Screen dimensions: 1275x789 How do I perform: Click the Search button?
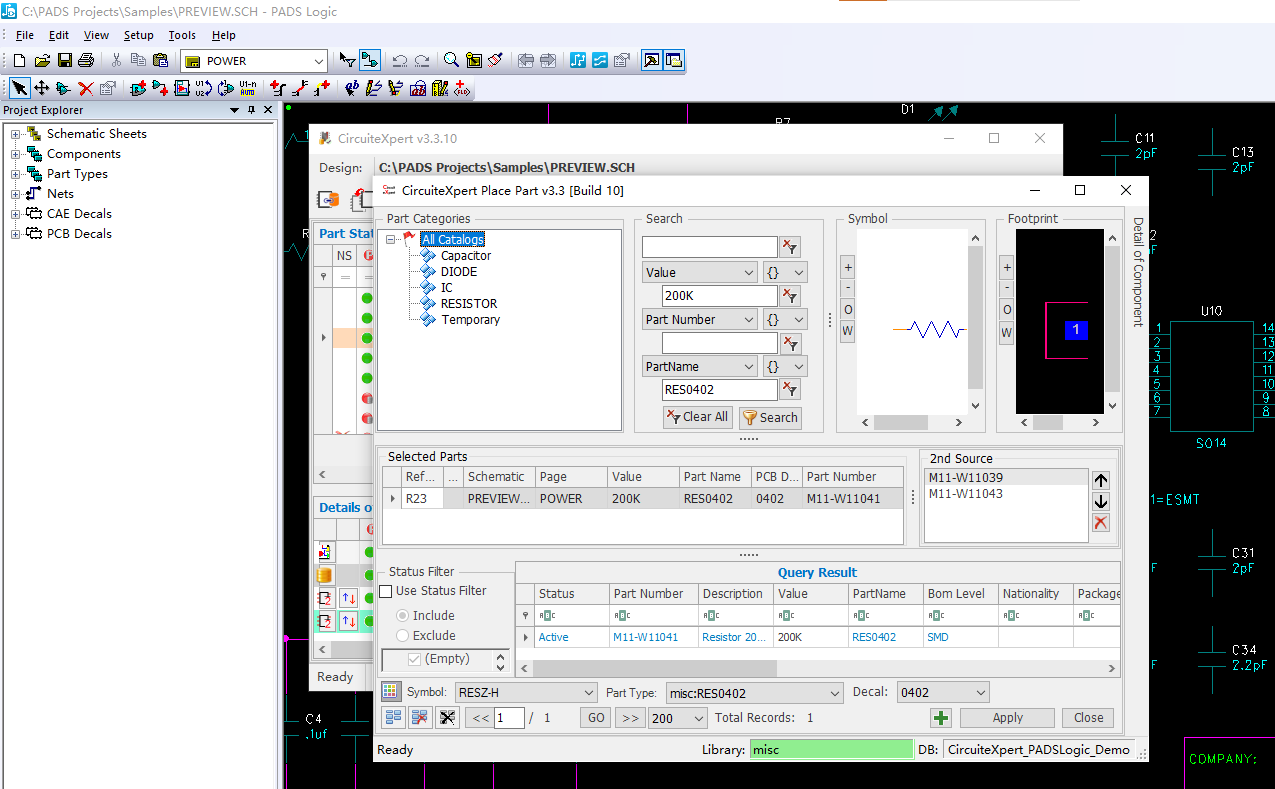770,417
